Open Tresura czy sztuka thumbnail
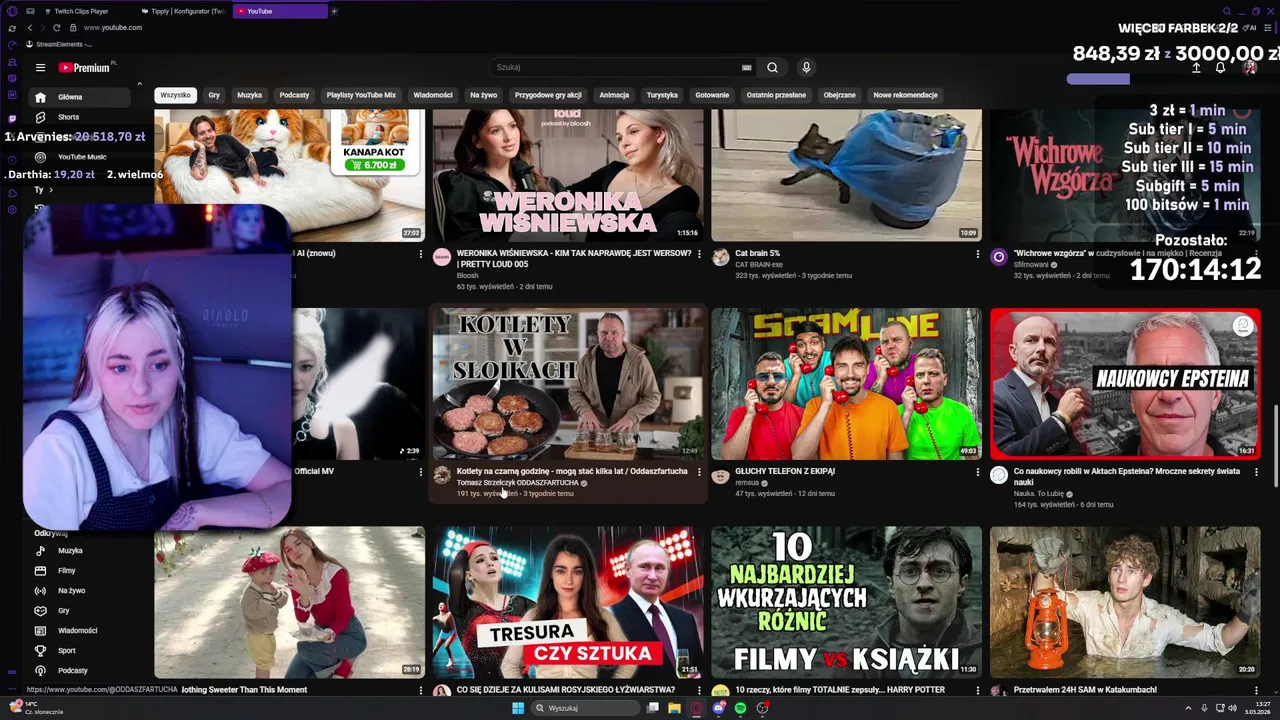The height and width of the screenshot is (720, 1280). pos(568,602)
